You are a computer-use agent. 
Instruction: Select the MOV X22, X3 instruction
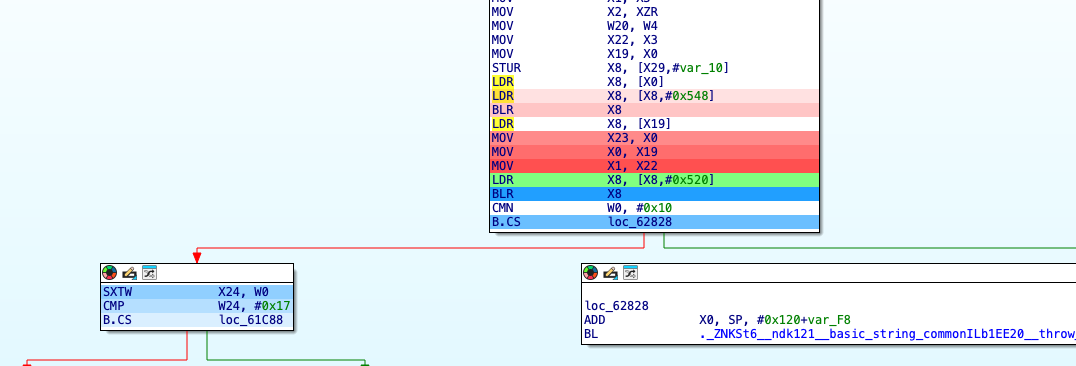tap(654, 39)
